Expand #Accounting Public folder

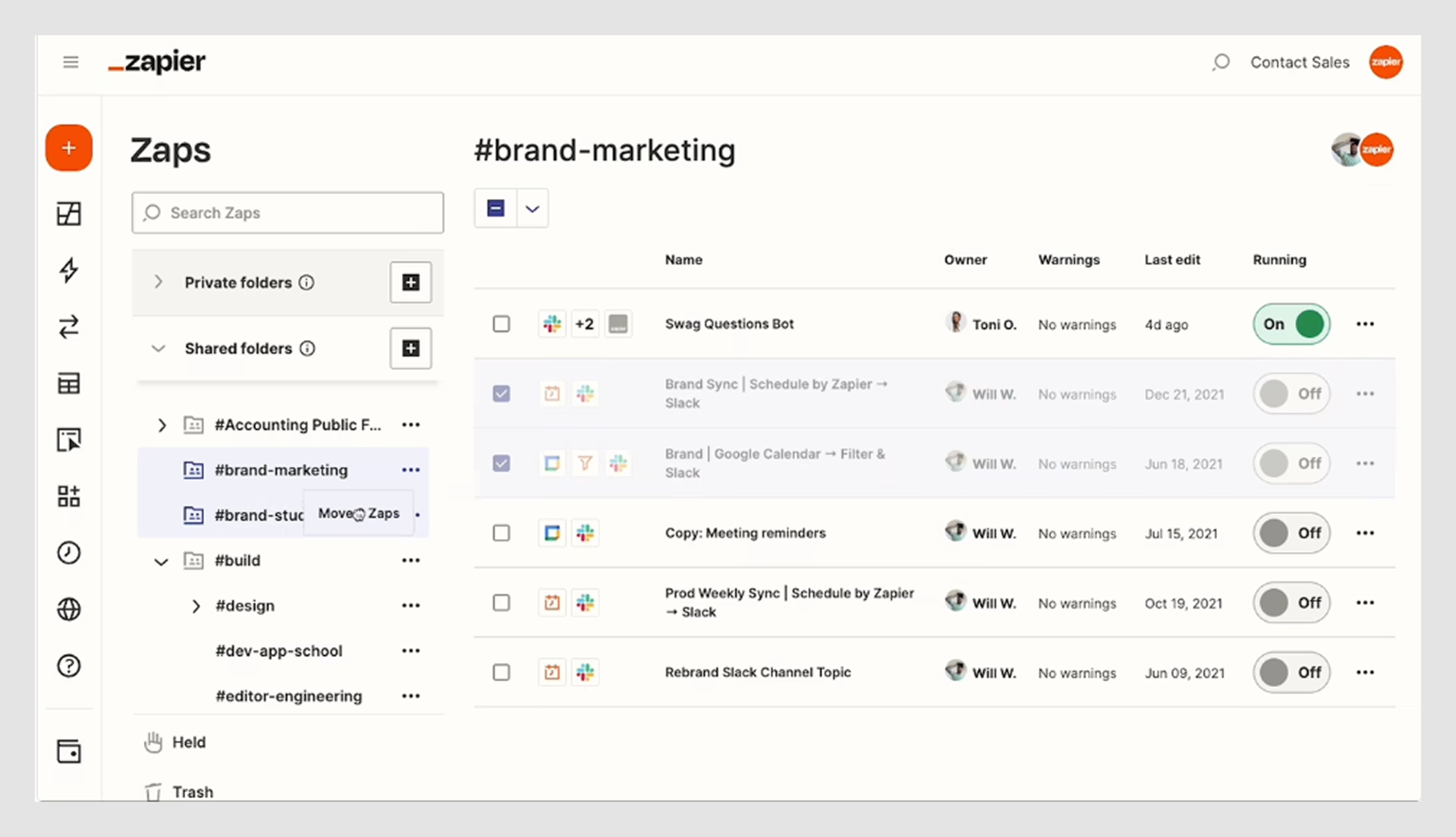click(162, 425)
